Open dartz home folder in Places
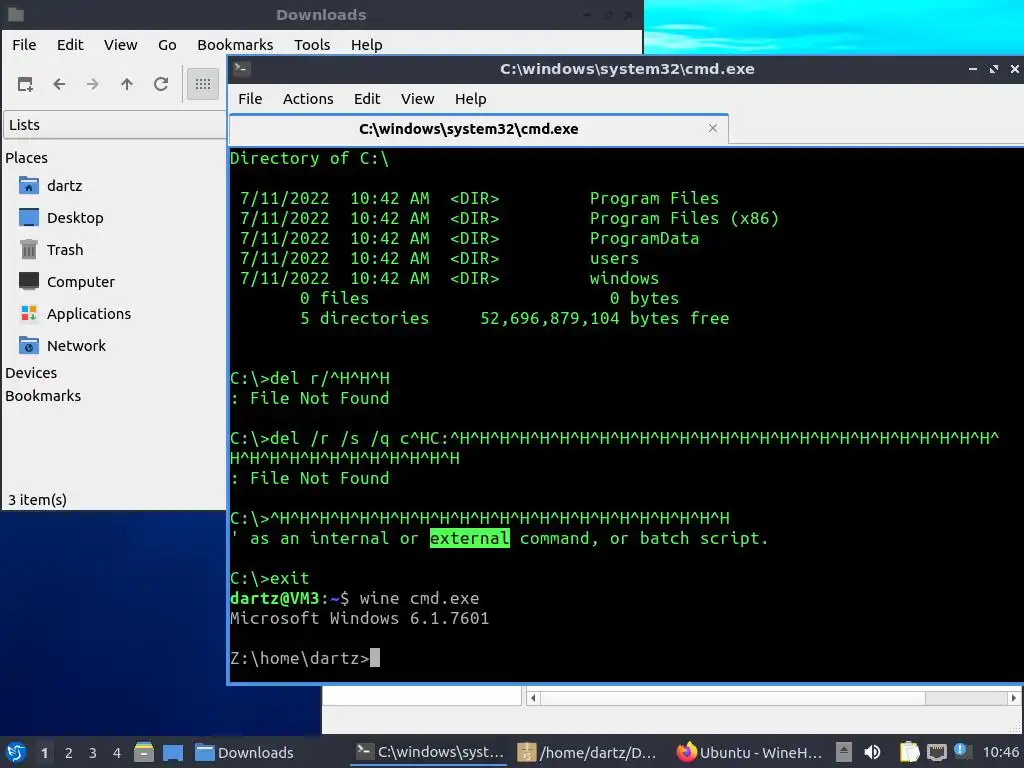 point(65,186)
